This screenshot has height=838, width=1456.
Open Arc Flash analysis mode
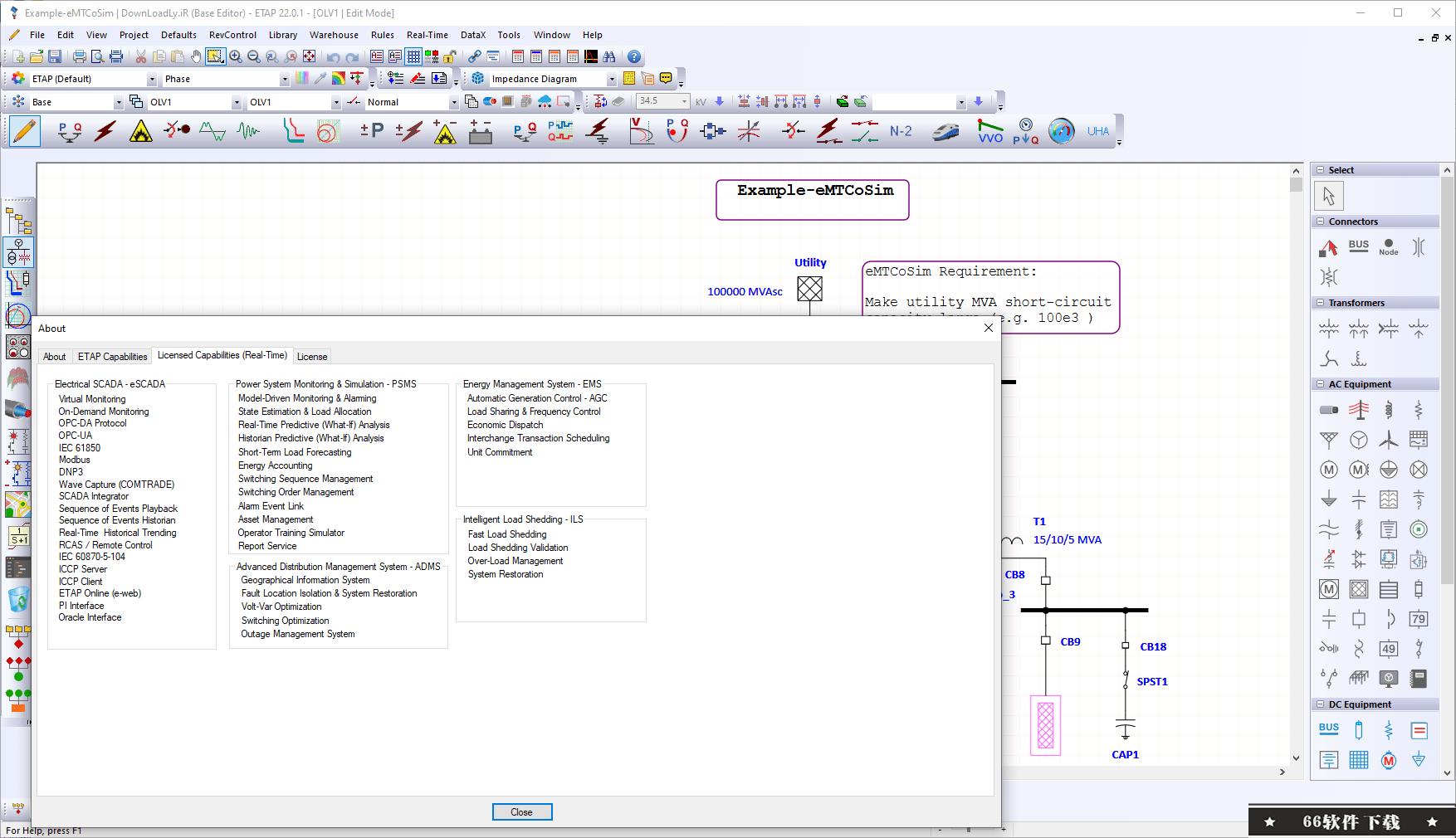pyautogui.click(x=141, y=131)
